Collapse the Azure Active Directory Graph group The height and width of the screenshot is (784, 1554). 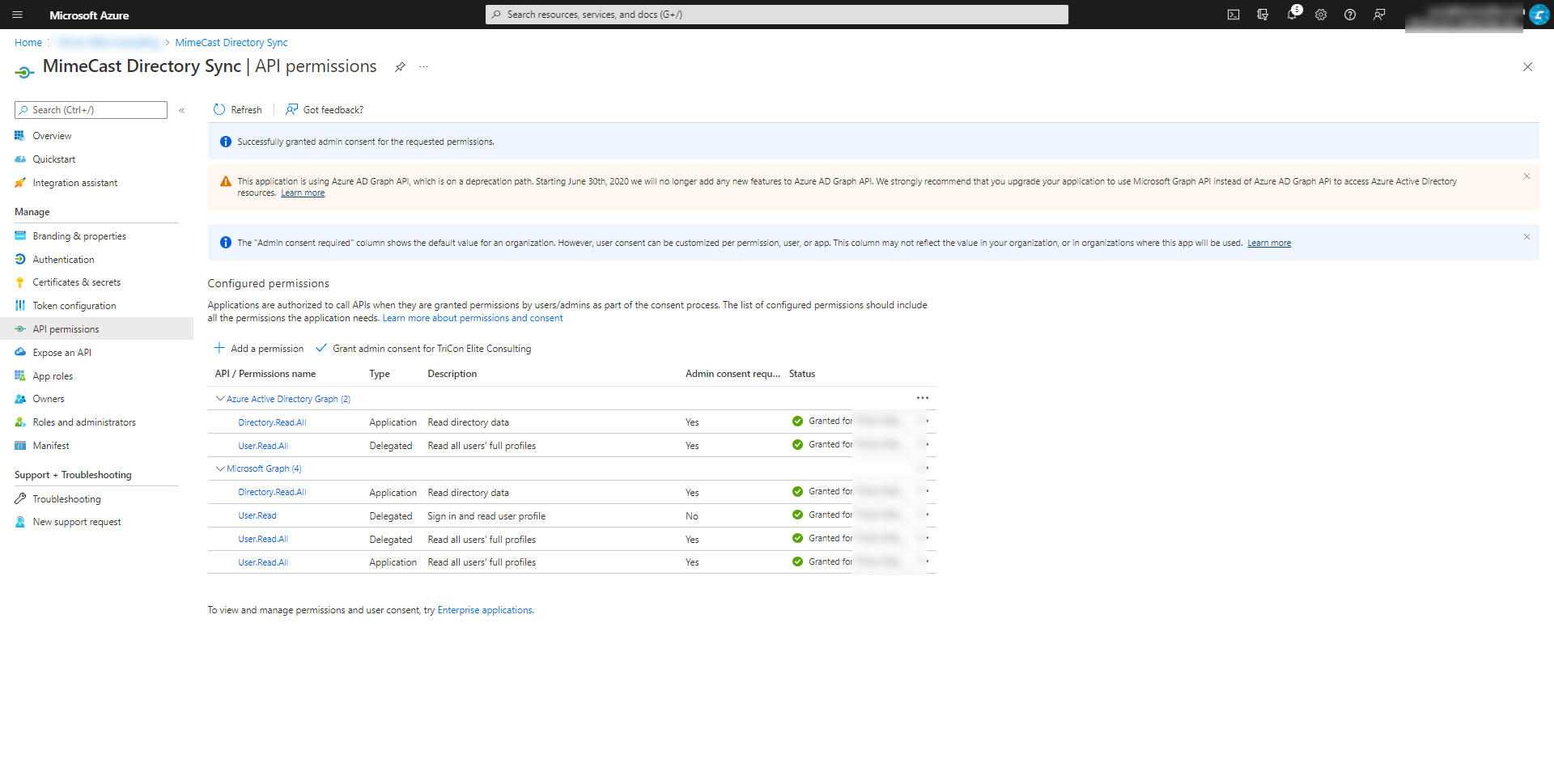coord(220,399)
